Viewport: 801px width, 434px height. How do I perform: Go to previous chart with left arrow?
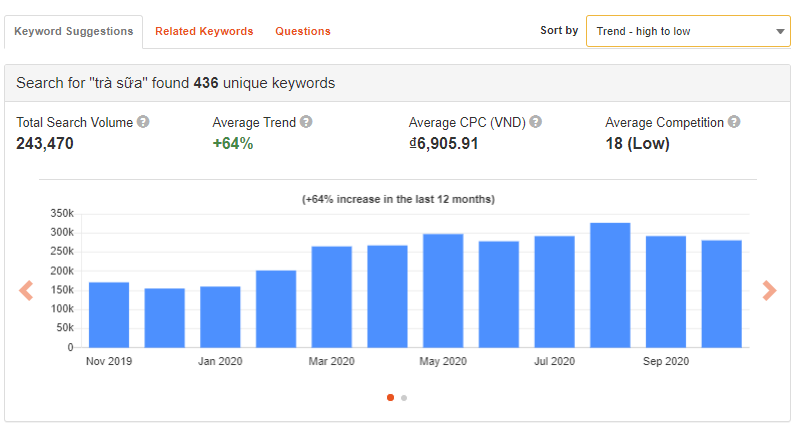[x=26, y=291]
